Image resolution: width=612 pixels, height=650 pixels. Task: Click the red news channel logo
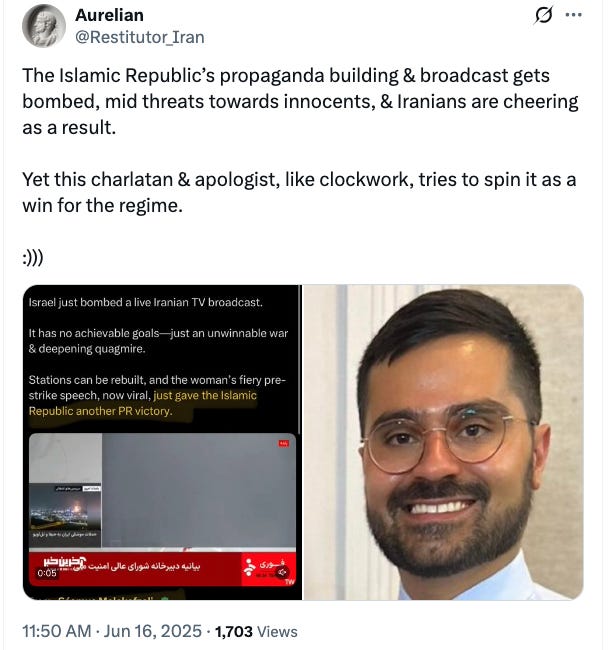pyautogui.click(x=268, y=568)
